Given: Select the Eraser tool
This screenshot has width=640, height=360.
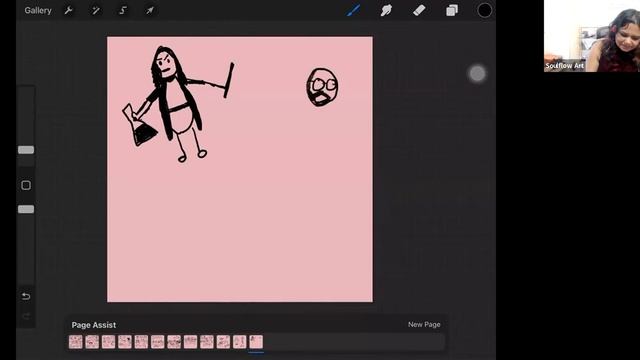Looking at the screenshot, I should tap(419, 10).
